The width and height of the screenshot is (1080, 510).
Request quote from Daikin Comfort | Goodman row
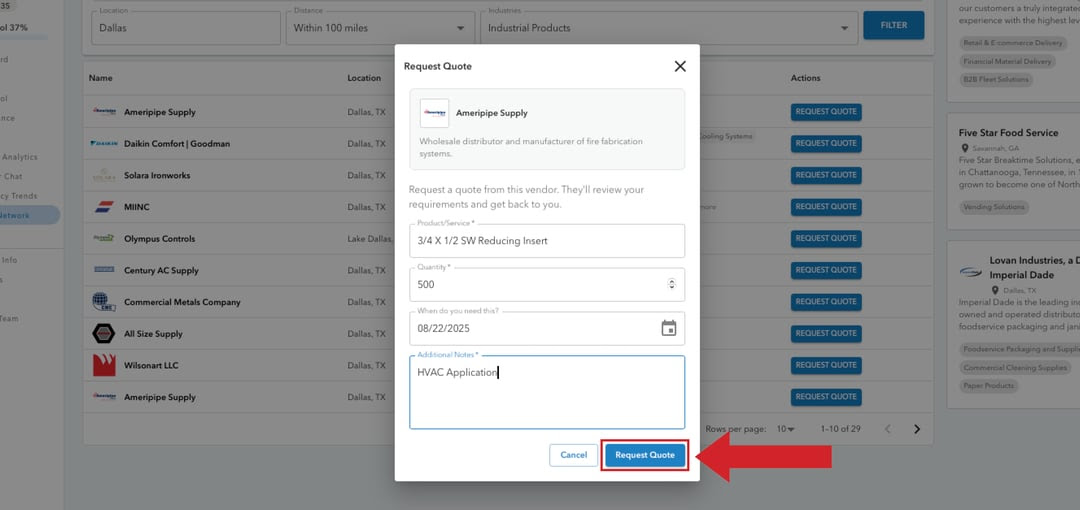tap(826, 143)
